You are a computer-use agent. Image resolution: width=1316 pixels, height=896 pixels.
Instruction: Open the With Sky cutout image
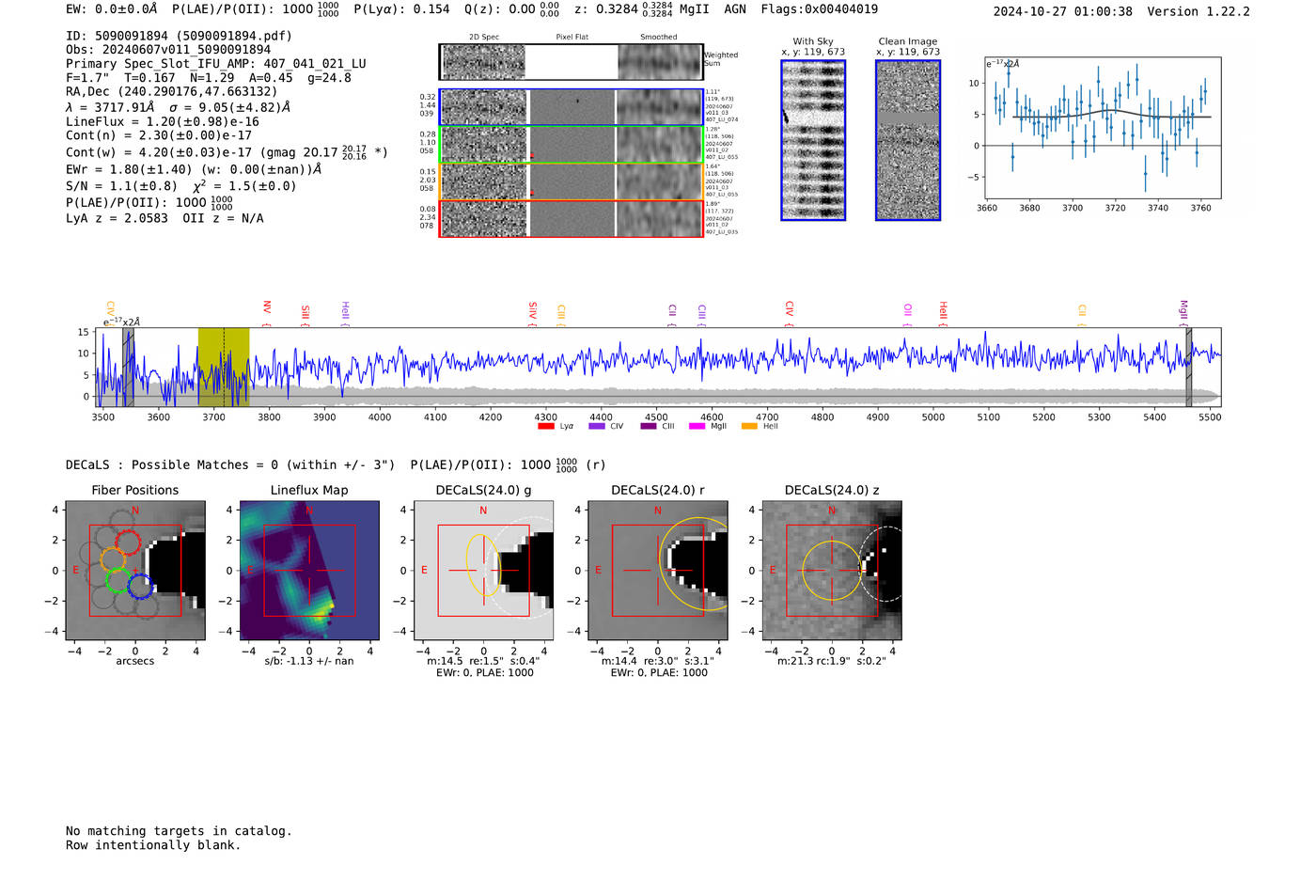click(x=813, y=140)
